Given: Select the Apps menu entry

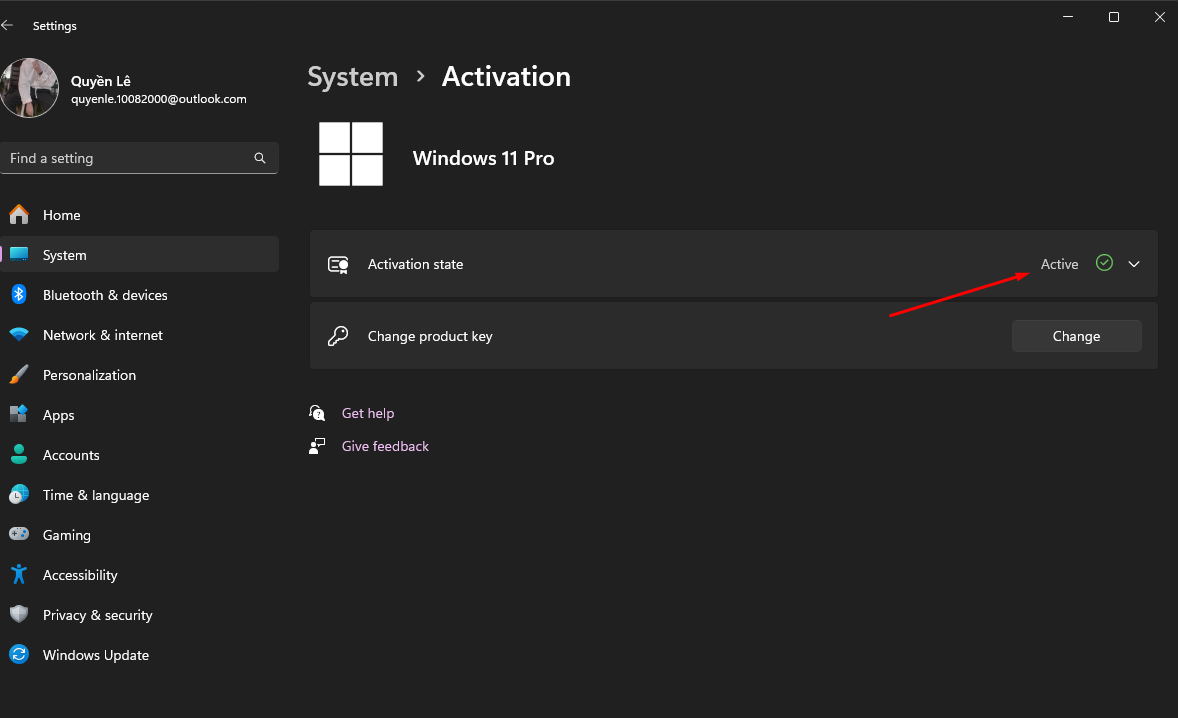Looking at the screenshot, I should pos(58,415).
